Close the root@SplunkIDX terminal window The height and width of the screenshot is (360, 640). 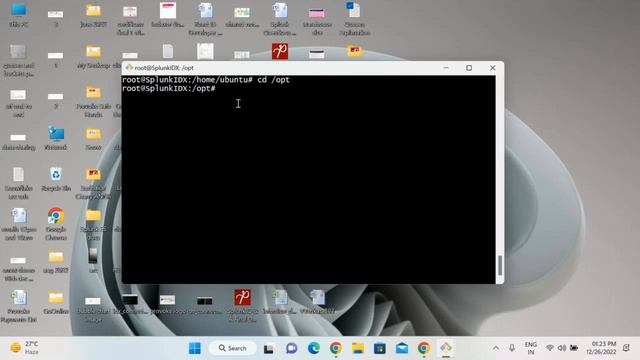pos(493,68)
